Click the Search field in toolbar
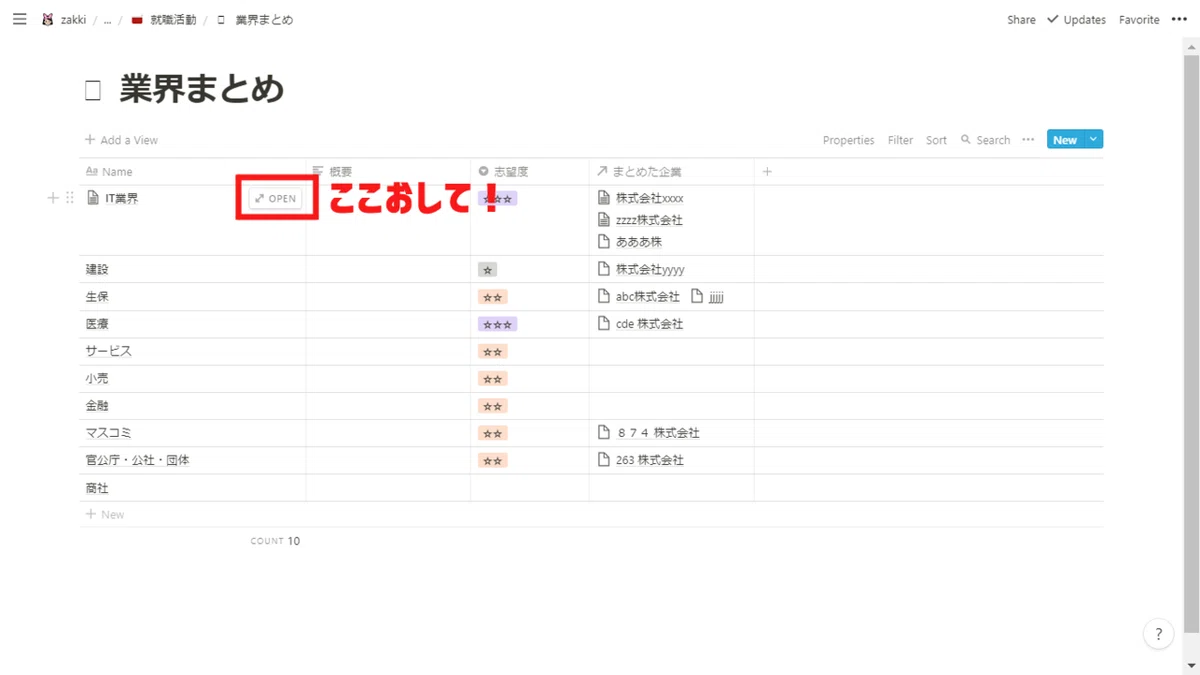This screenshot has width=1200, height=675. (985, 140)
